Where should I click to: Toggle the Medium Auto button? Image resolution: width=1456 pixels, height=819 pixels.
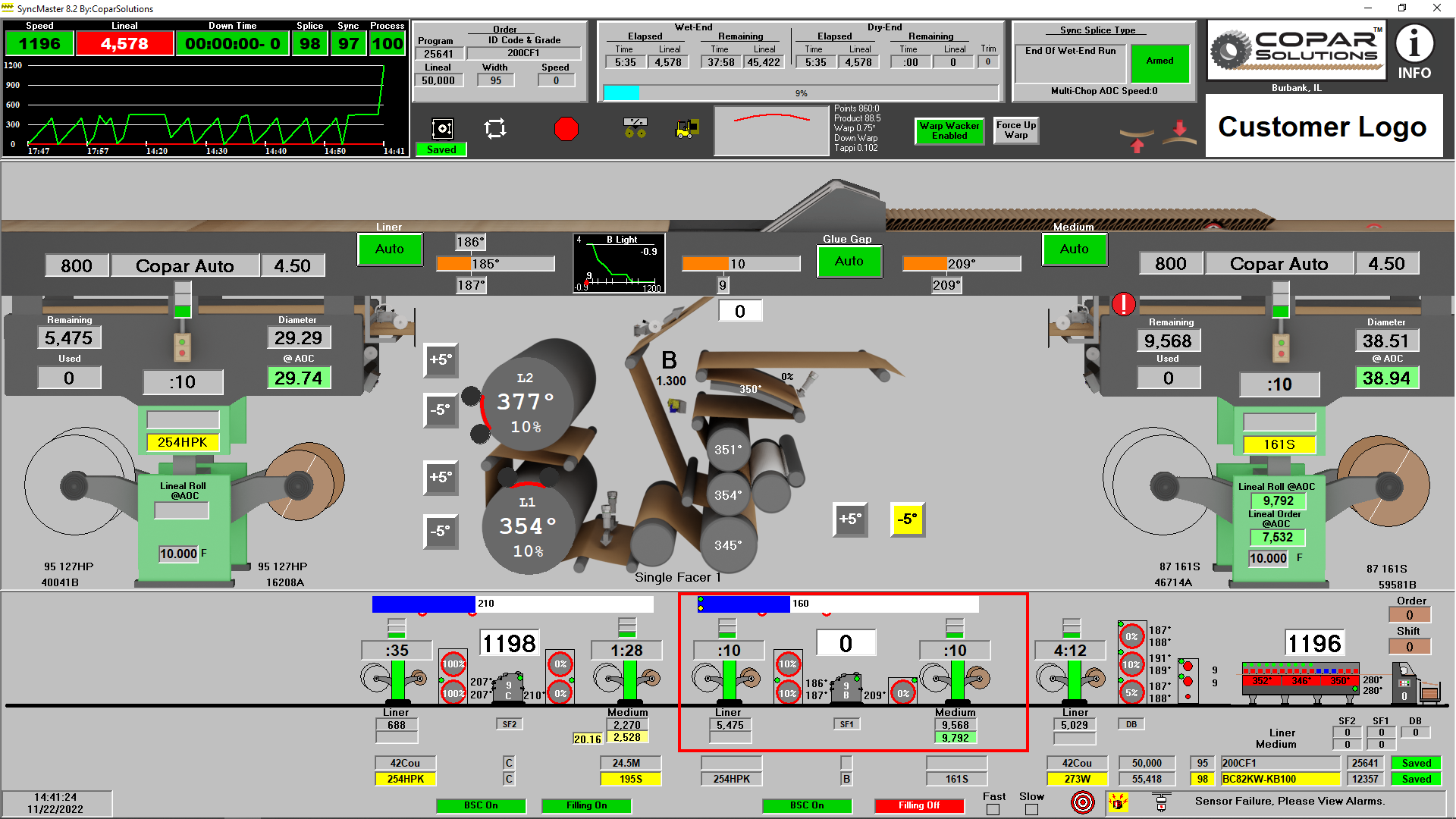[1075, 249]
